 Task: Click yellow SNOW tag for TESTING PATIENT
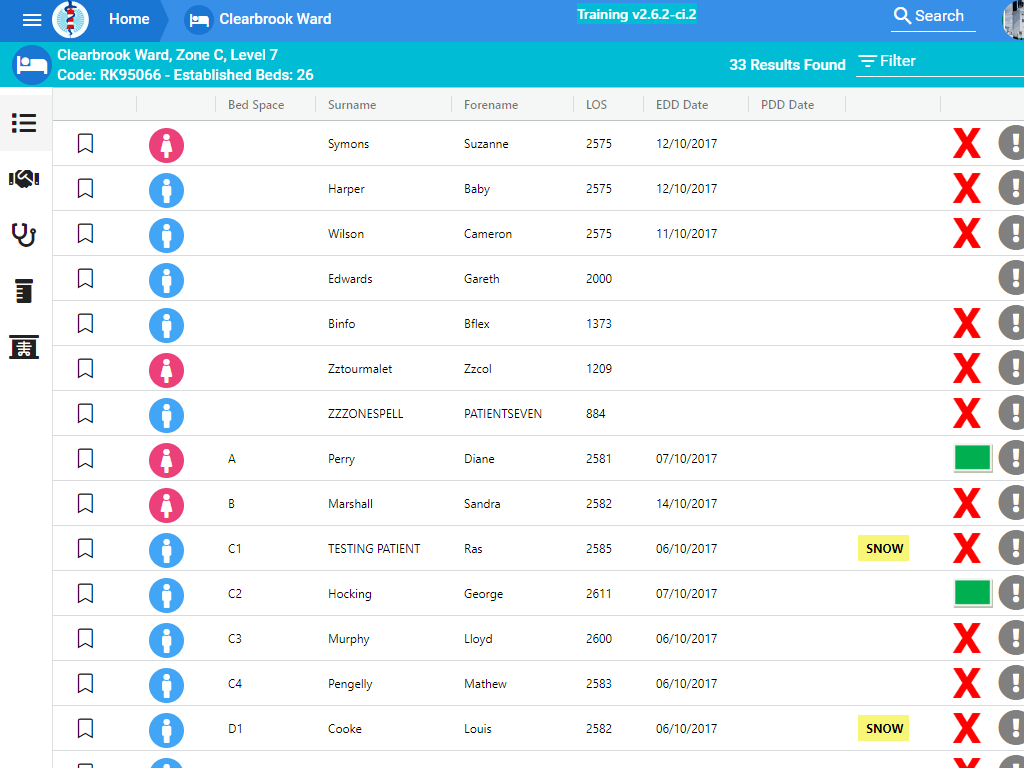(884, 549)
